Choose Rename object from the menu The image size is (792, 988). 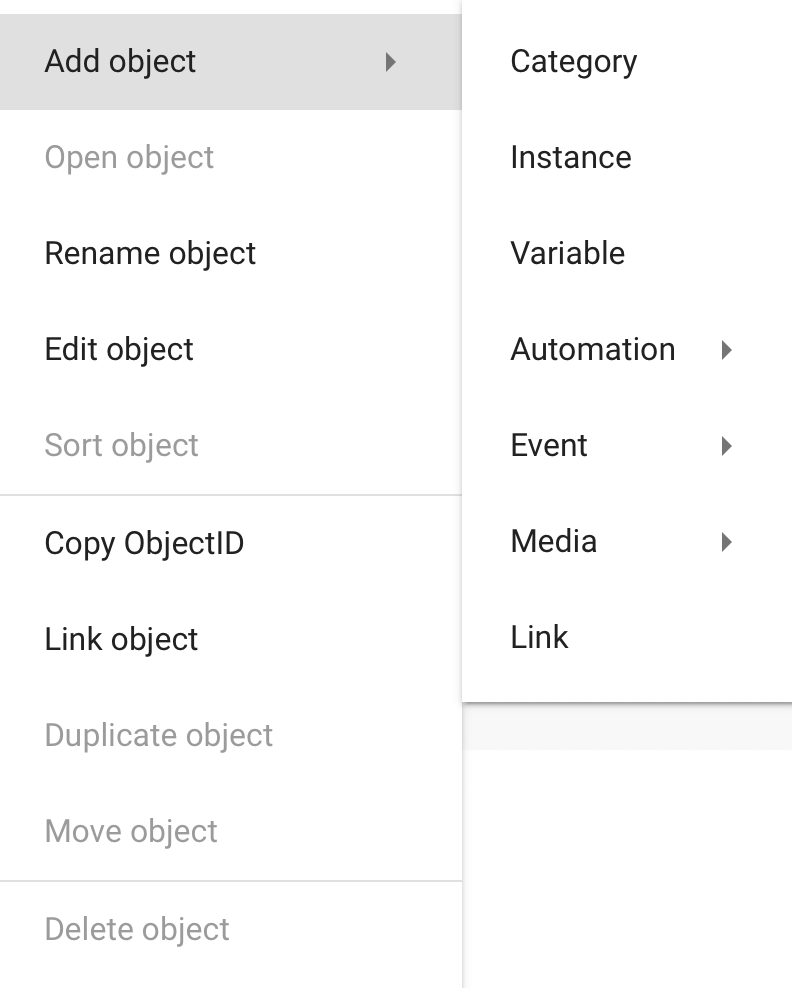(150, 253)
